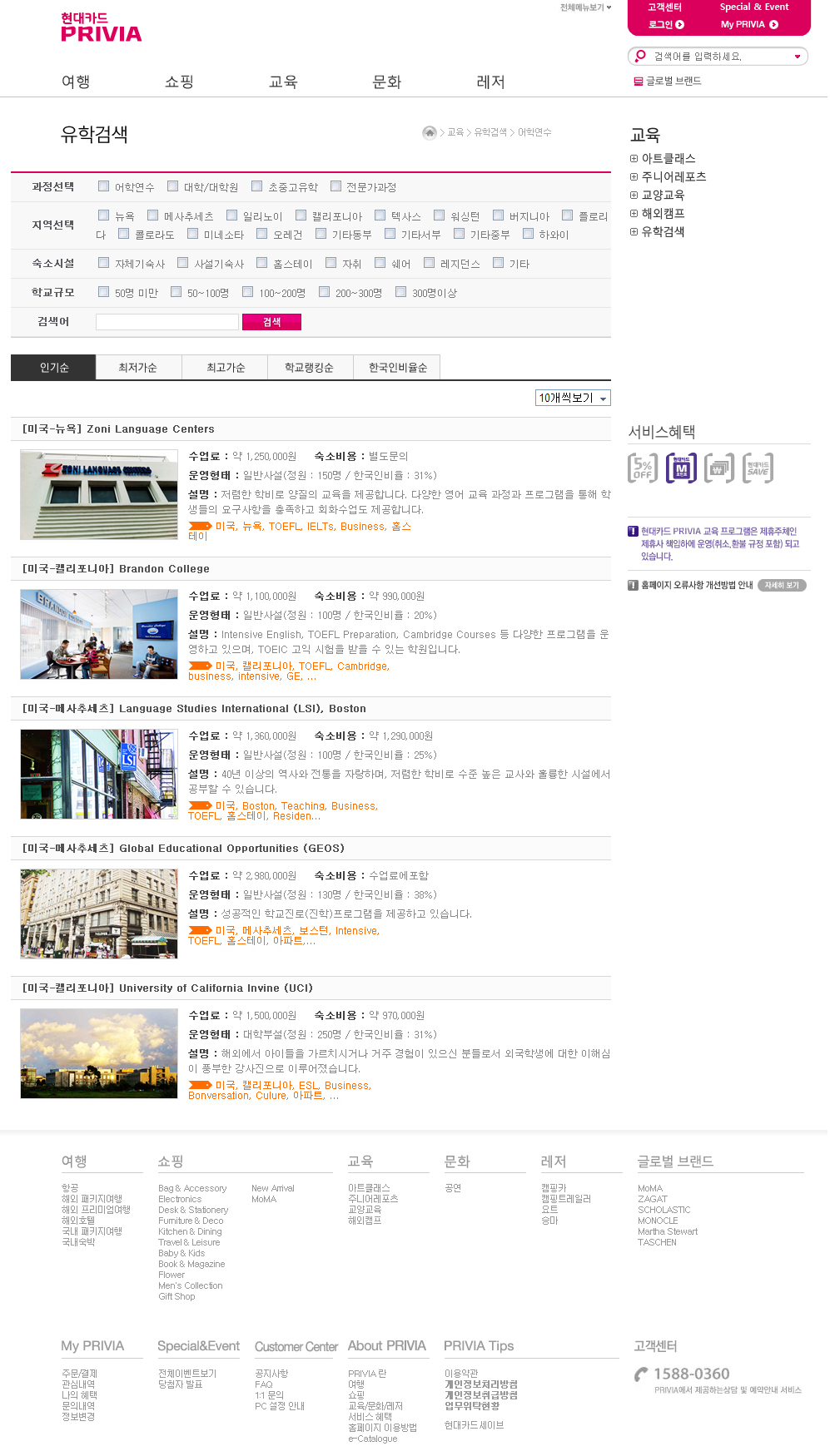Open the MoMA footer link under 글로벌 브랜드
This screenshot has width=830, height=1456.
(650, 1188)
